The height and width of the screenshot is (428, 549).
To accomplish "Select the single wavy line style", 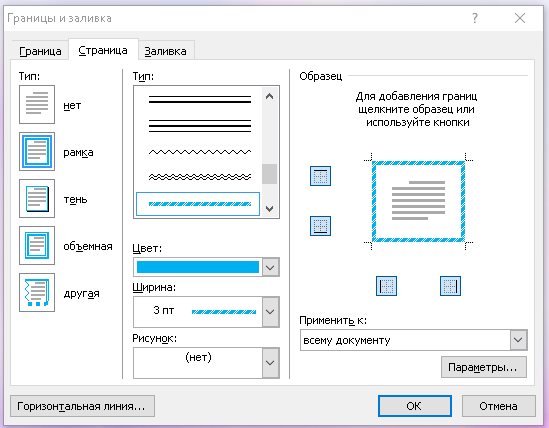I will point(200,152).
